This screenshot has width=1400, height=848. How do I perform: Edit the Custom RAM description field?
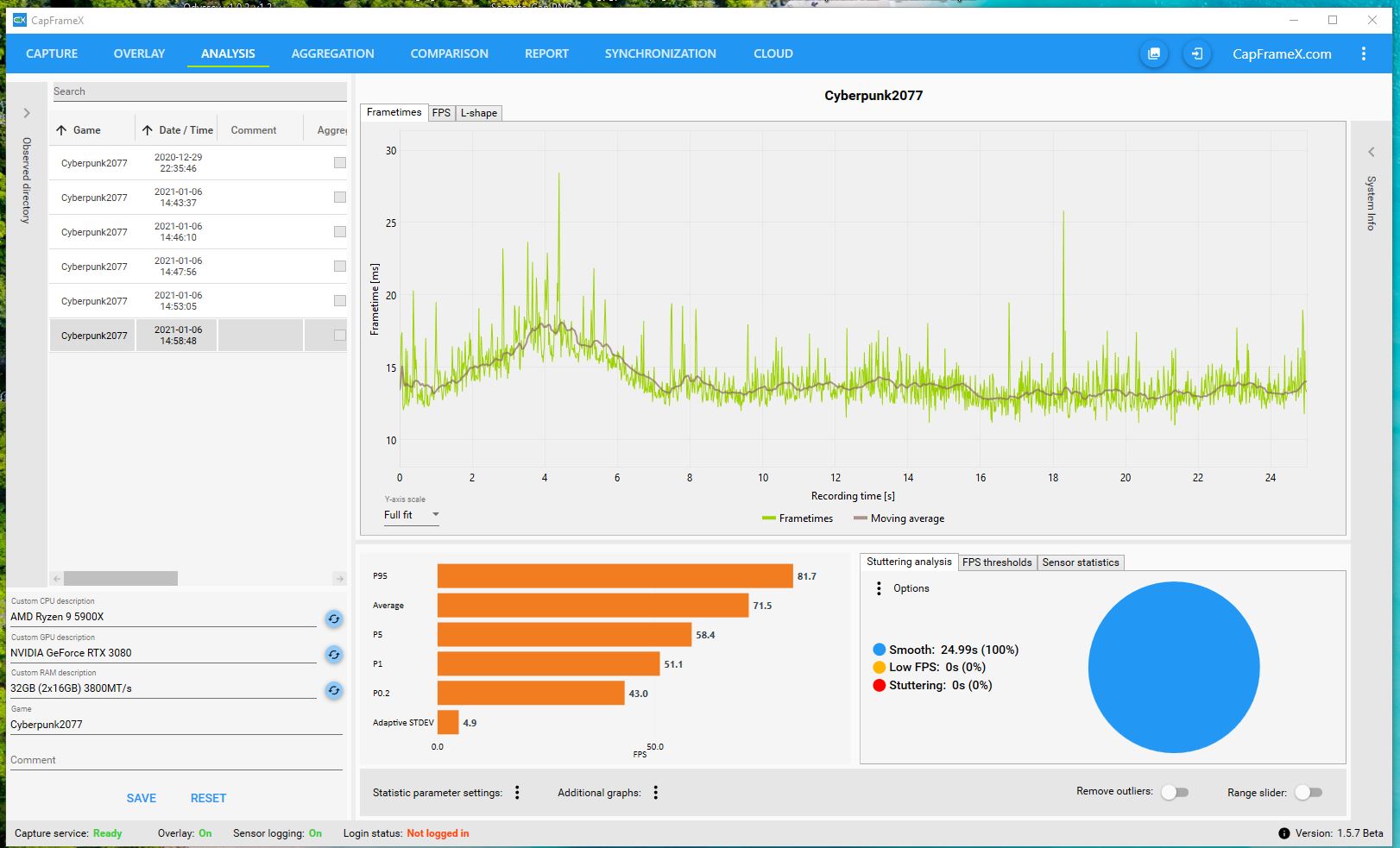click(163, 688)
